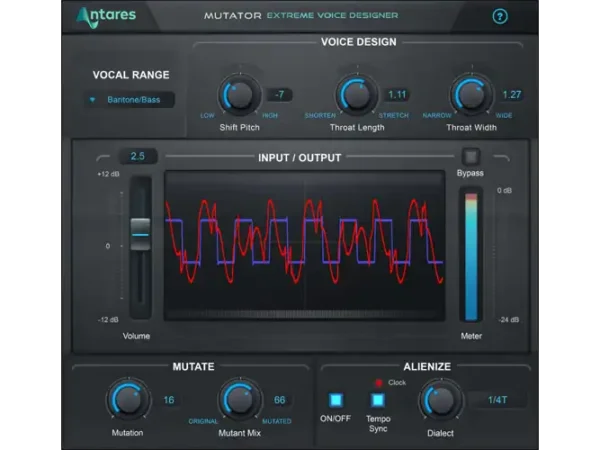Select the Mutation value 16
The width and height of the screenshot is (600, 450).
(169, 400)
